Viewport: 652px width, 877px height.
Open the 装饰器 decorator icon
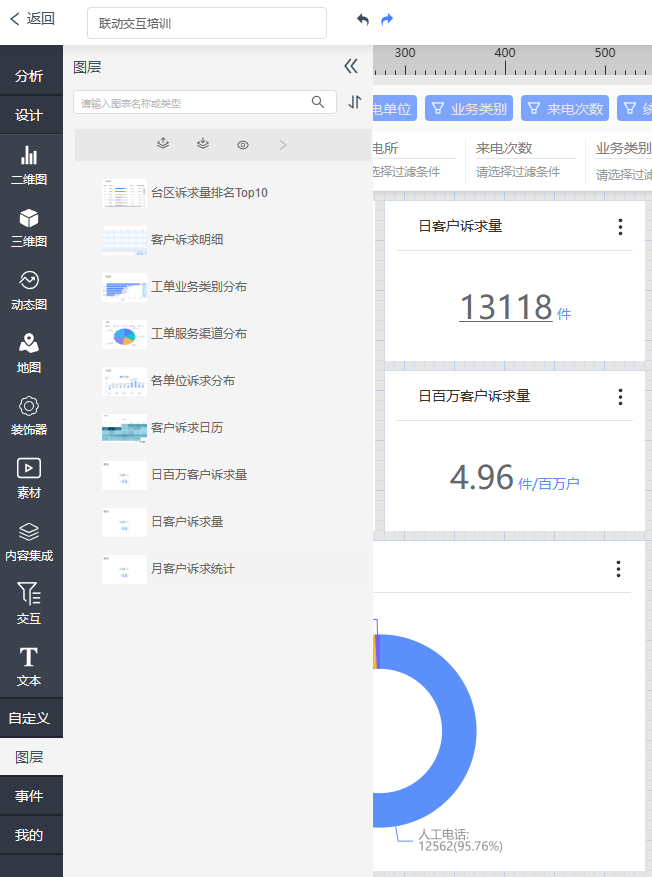(x=29, y=406)
